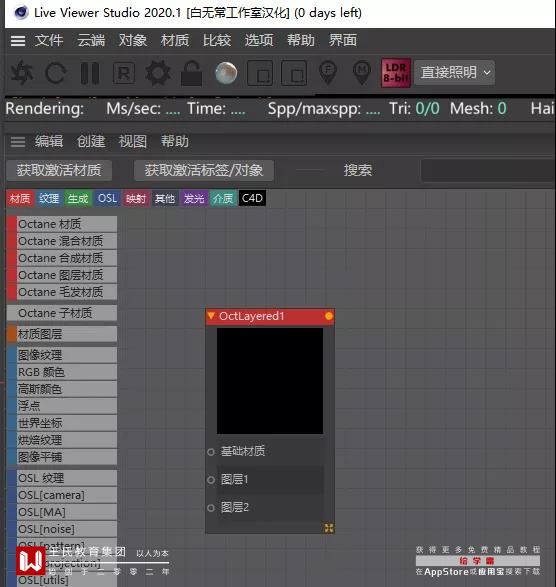Open the 对象 menu
The width and height of the screenshot is (556, 587).
[133, 40]
